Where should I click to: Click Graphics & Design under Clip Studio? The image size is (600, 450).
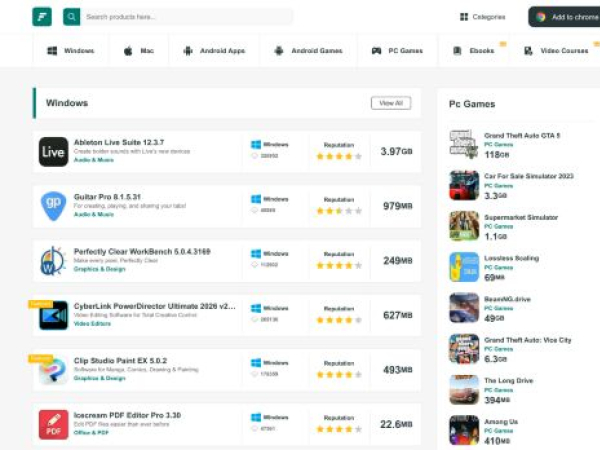click(x=99, y=378)
